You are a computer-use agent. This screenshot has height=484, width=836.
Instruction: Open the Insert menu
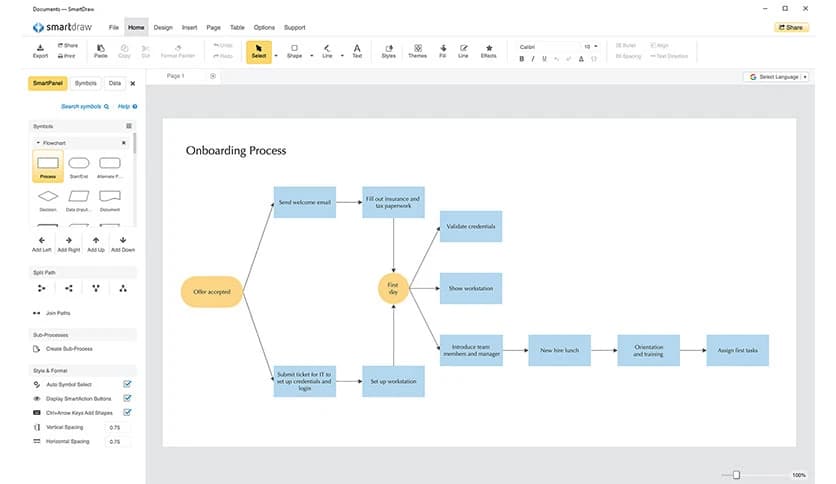pos(189,27)
